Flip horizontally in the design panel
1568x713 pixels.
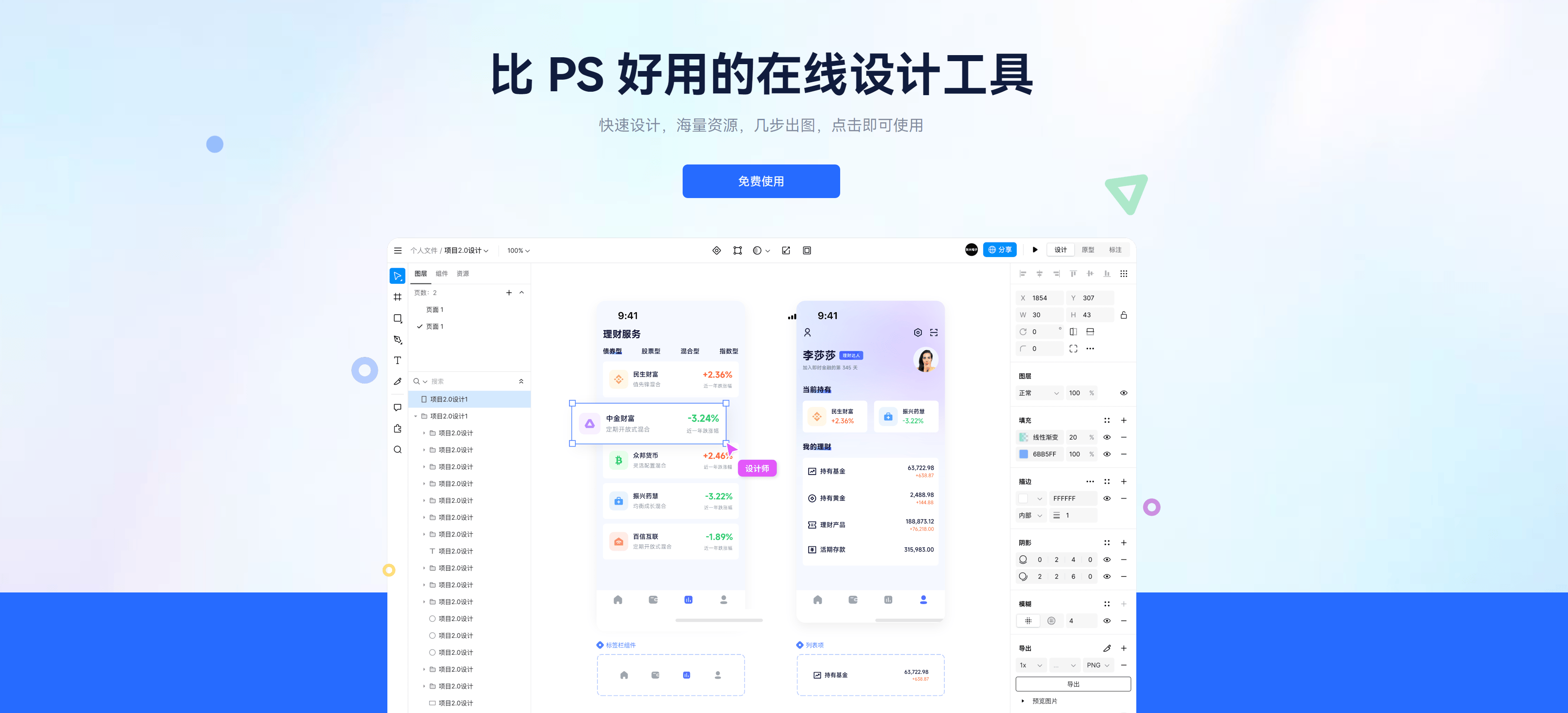[x=1073, y=332]
